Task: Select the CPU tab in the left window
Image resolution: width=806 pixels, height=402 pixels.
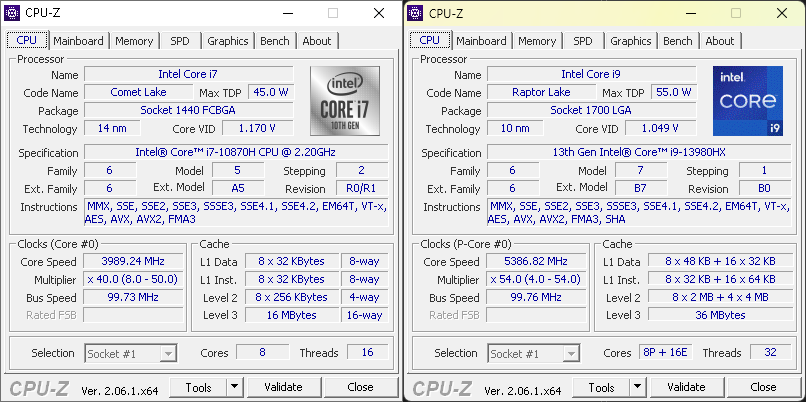Action: [27, 40]
